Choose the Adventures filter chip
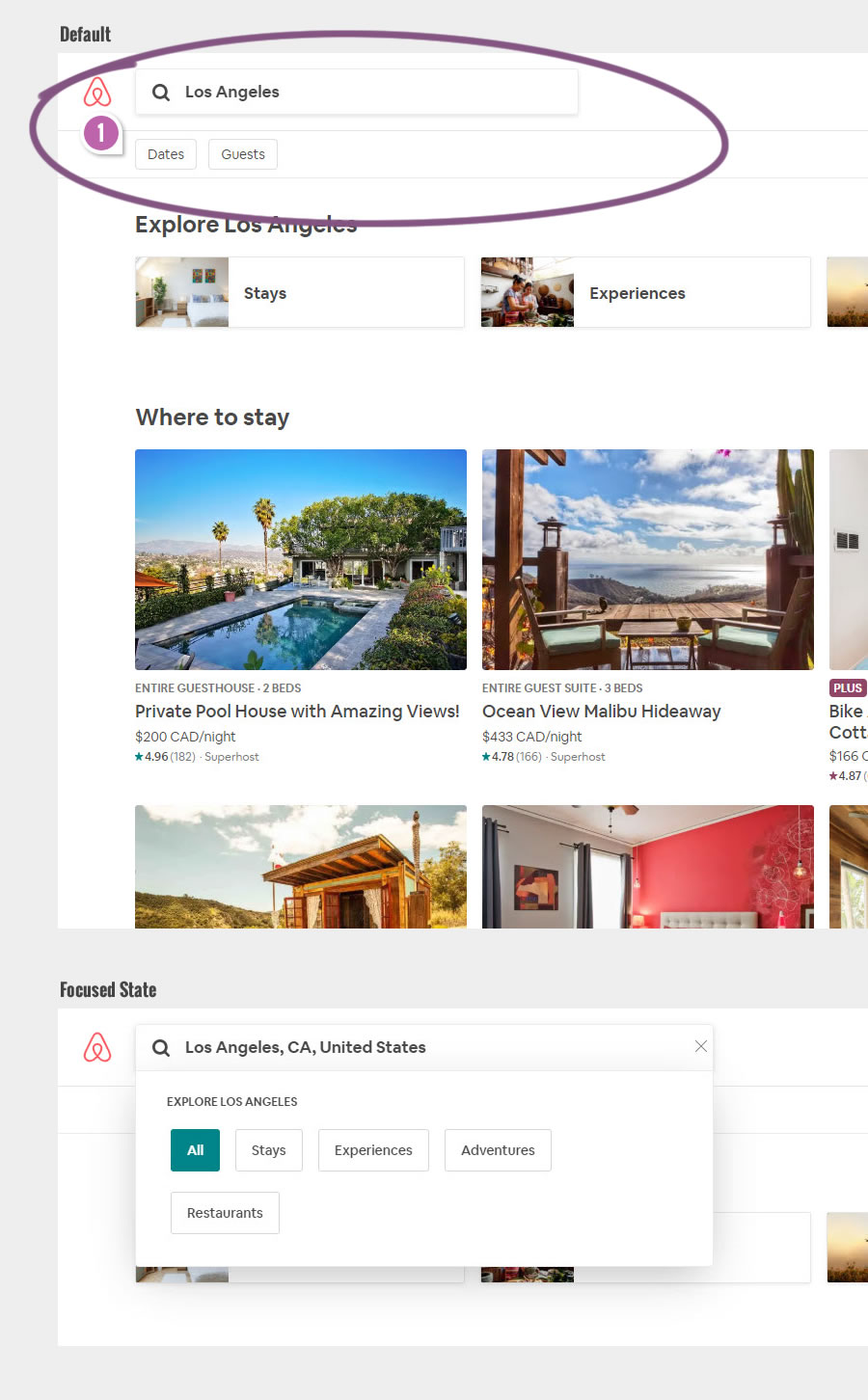The height and width of the screenshot is (1400, 868). [x=498, y=1150]
